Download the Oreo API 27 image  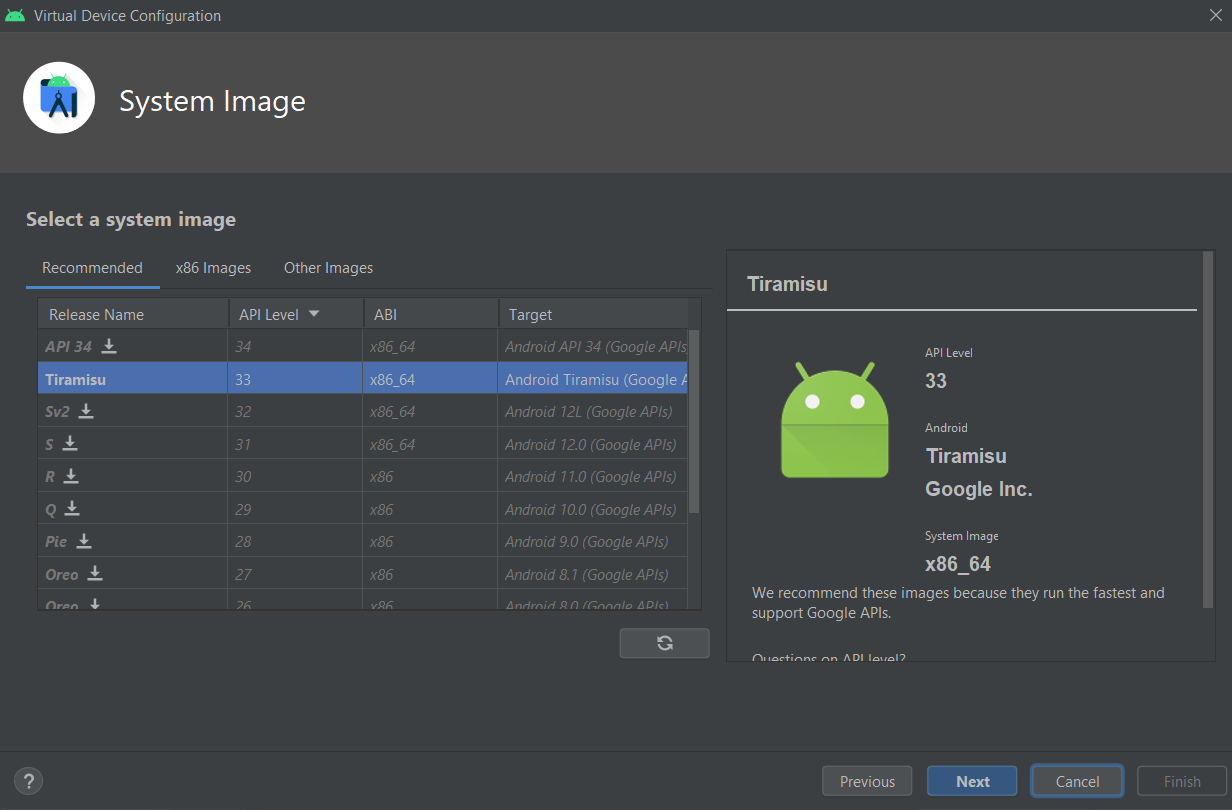95,574
